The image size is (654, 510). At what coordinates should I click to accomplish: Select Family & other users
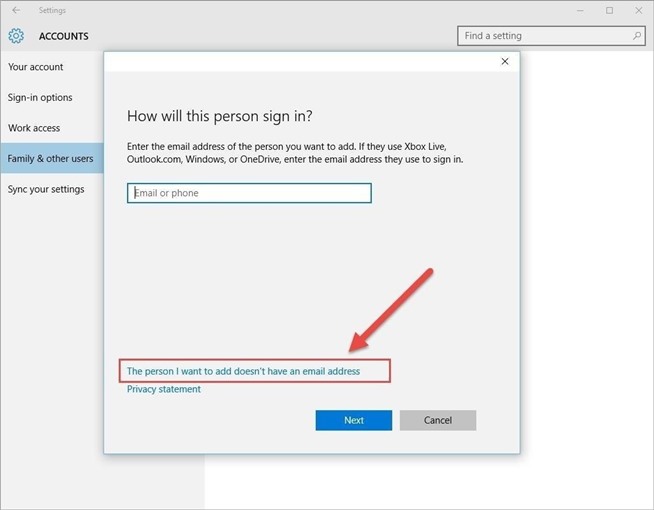point(50,159)
